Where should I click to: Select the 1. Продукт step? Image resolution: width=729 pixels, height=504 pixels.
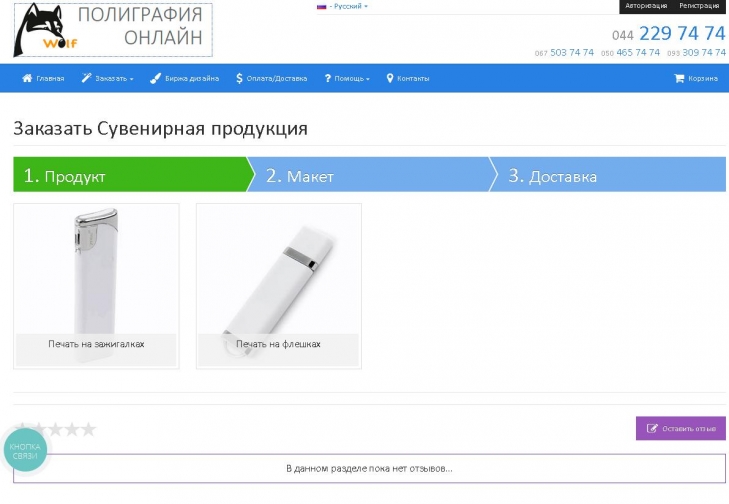point(134,174)
